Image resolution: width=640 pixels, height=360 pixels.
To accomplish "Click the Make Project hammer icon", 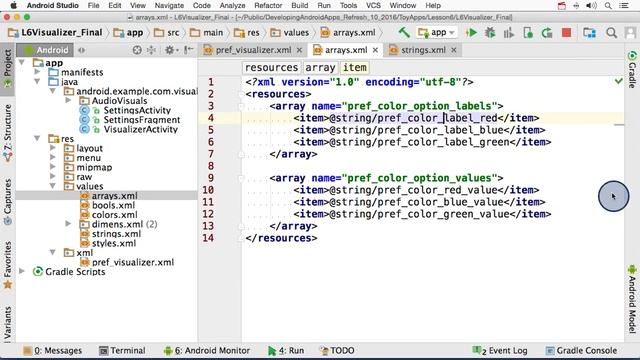I will [404, 32].
